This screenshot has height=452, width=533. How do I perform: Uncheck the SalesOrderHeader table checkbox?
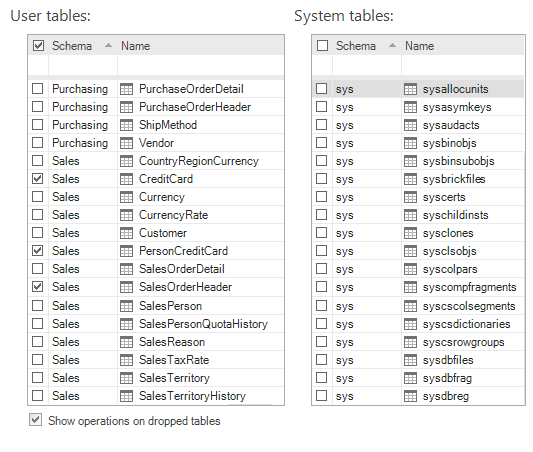pos(37,287)
